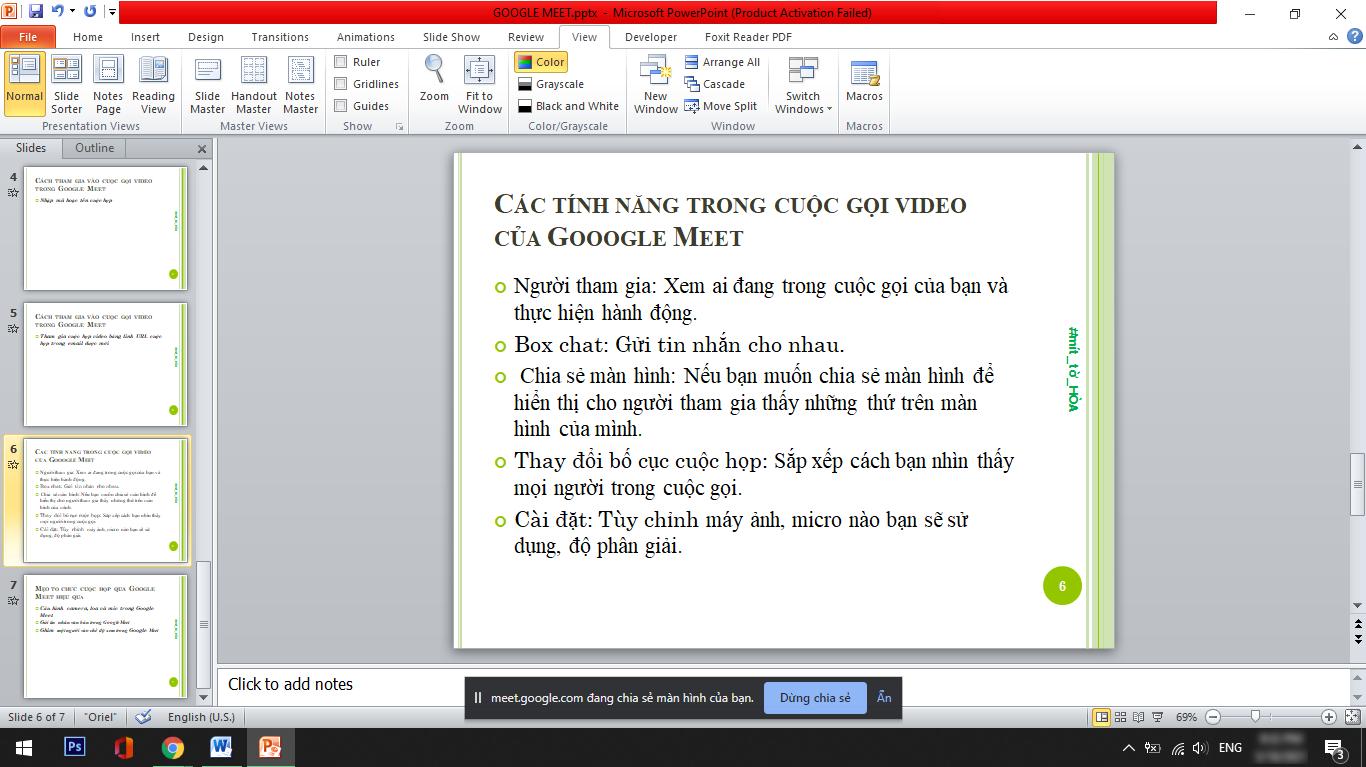Arrange All open windows
This screenshot has width=1366, height=767.
coord(722,62)
